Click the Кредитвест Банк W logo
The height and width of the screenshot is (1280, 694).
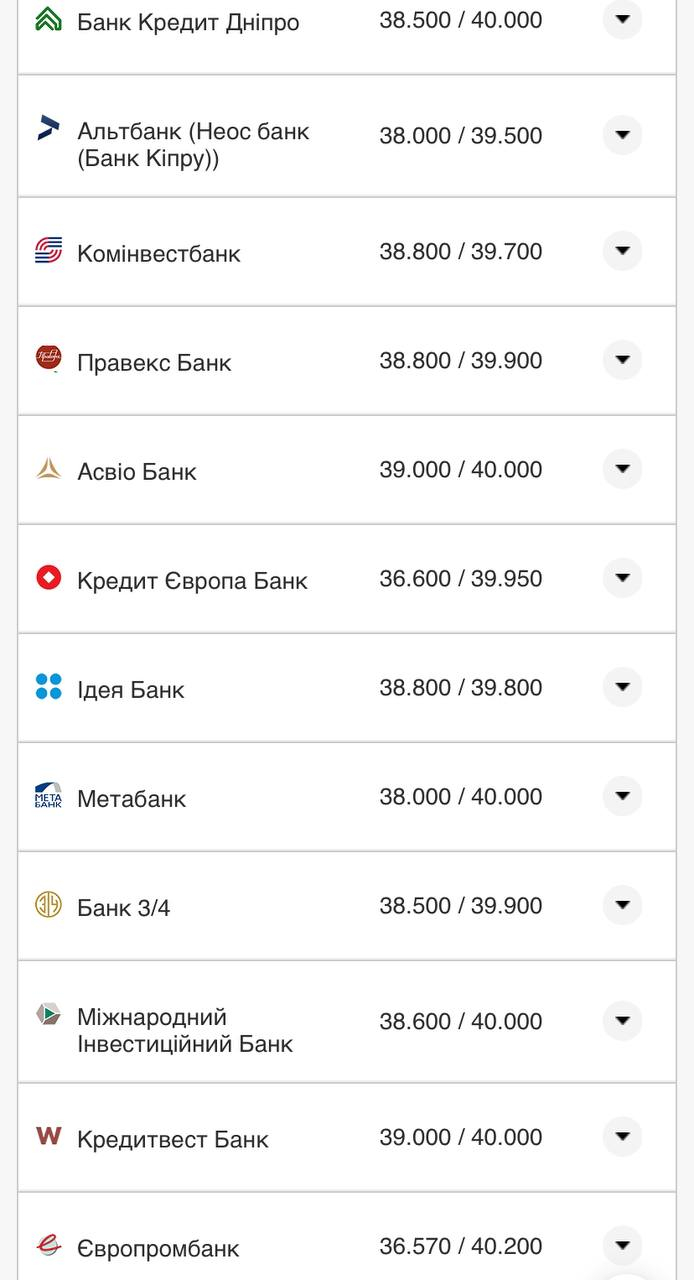coord(48,1135)
